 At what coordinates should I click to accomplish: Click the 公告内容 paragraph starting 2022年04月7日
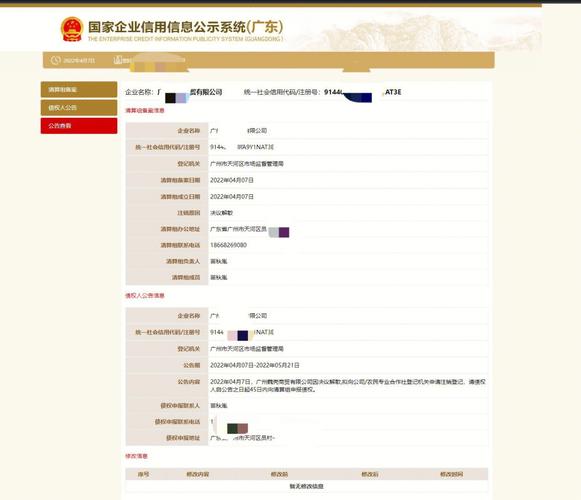click(348, 385)
